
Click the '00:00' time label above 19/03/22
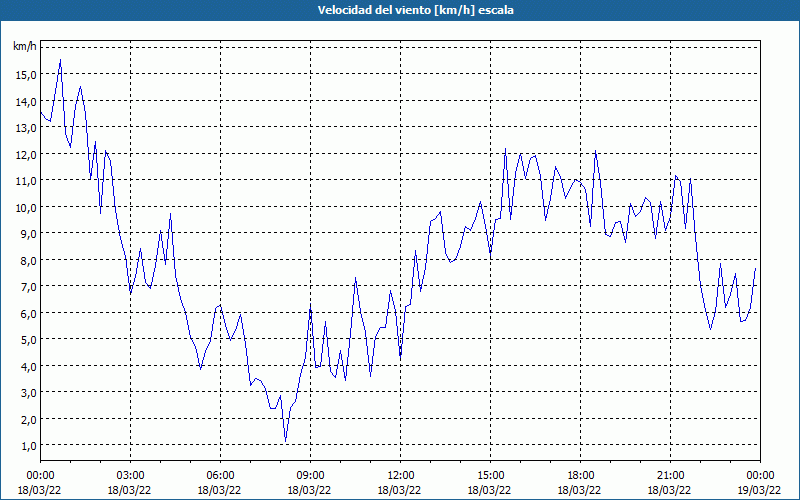click(761, 476)
